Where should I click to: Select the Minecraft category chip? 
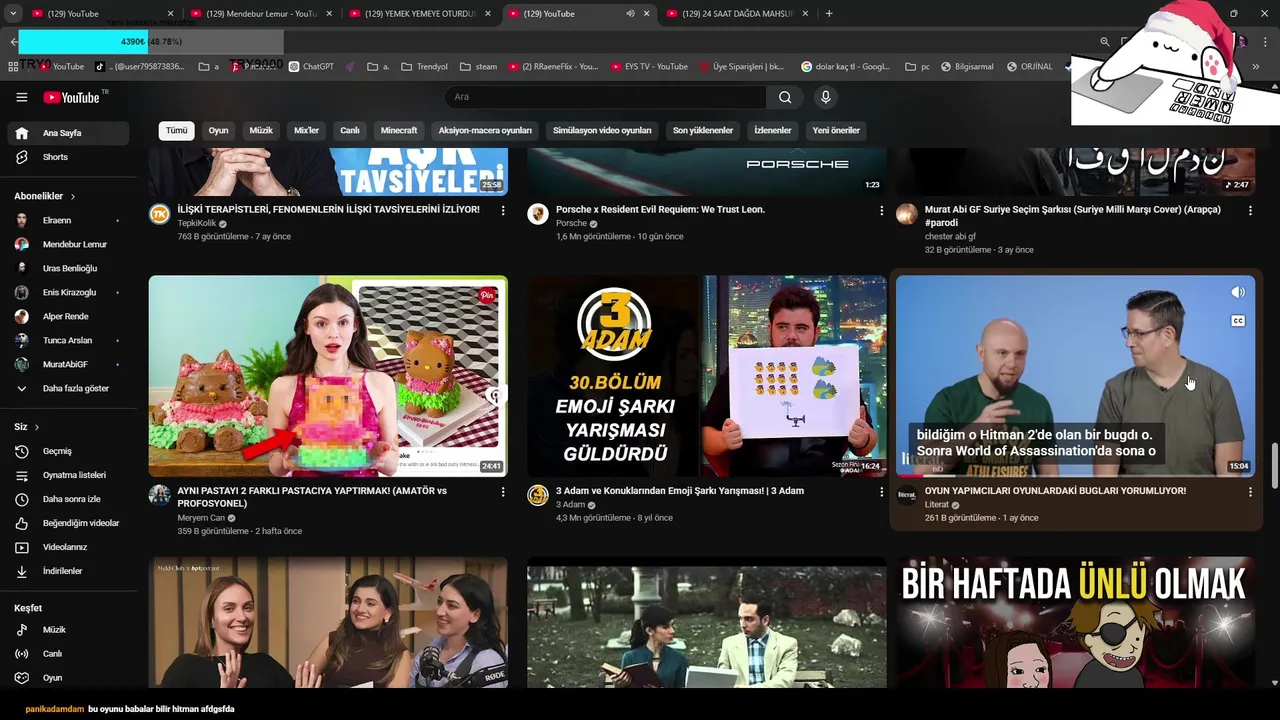coord(399,130)
